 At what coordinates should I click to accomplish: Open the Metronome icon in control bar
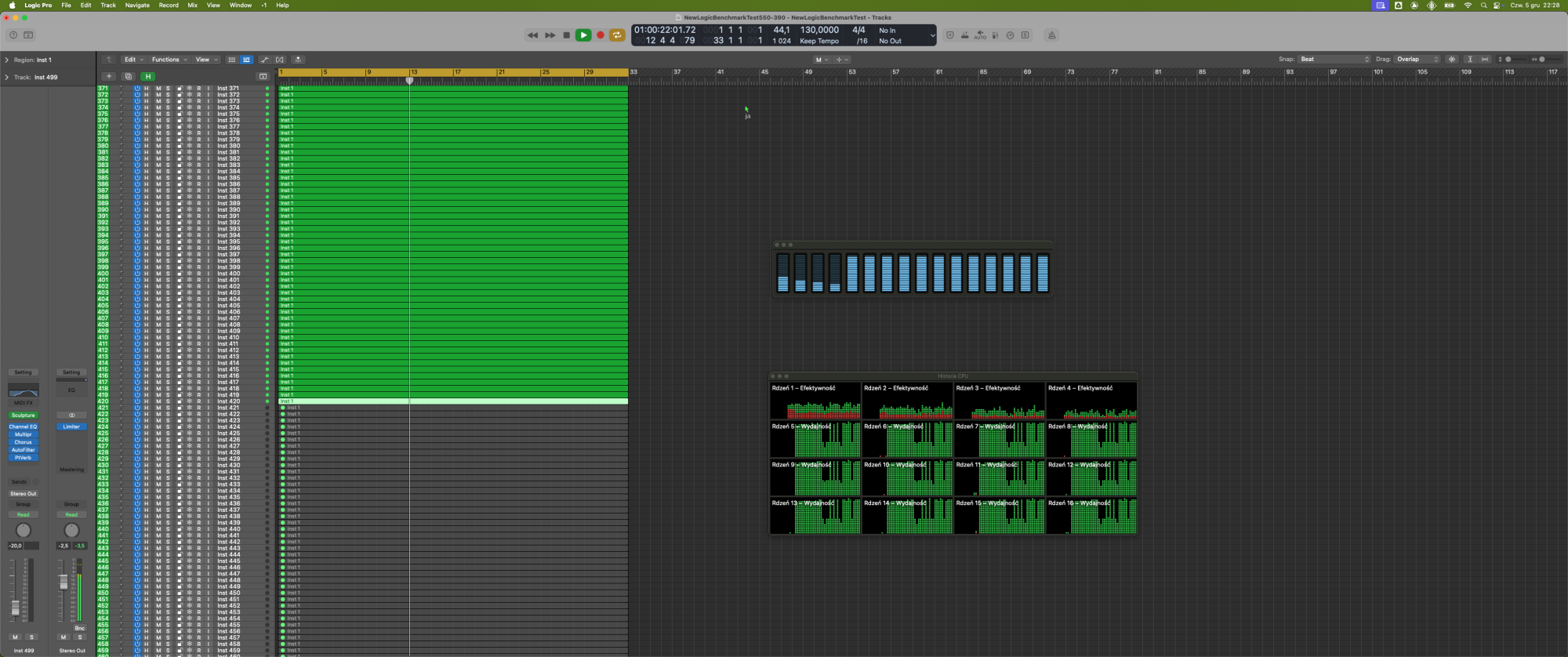click(1051, 35)
